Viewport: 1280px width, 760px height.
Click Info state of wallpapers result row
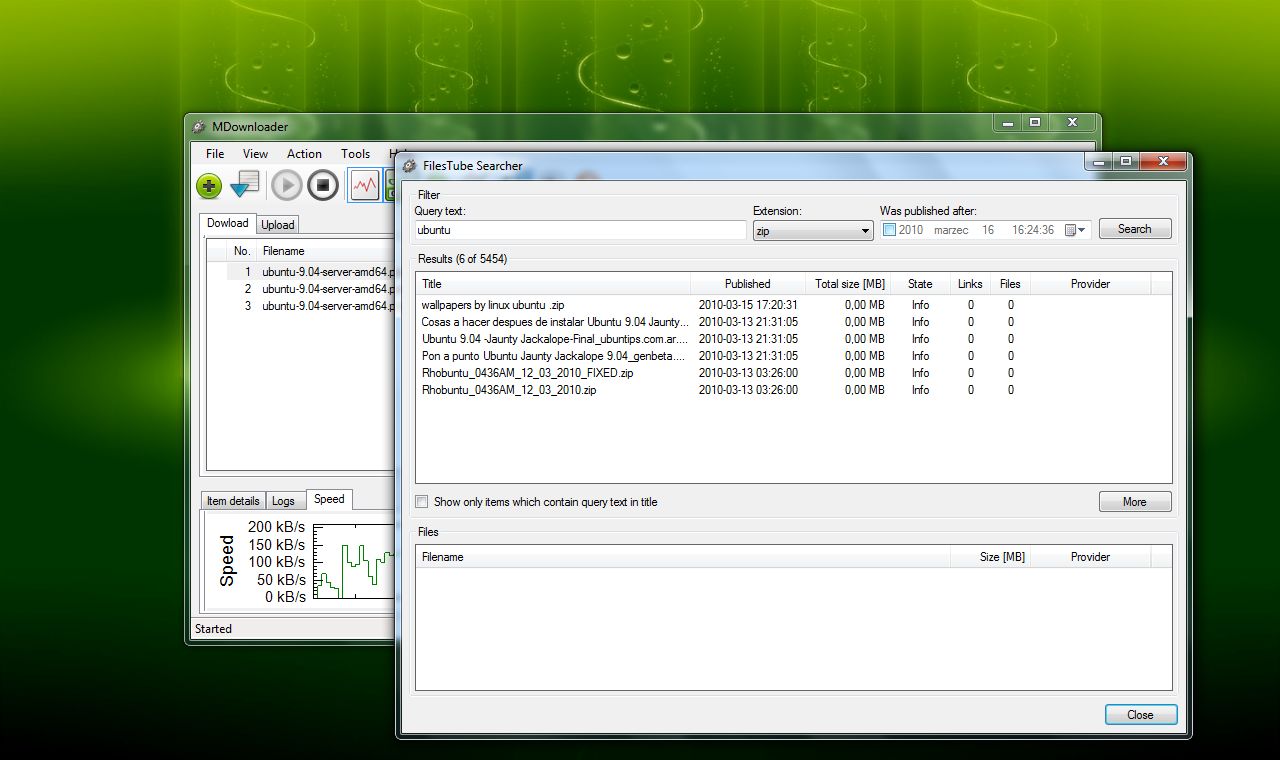tap(921, 305)
